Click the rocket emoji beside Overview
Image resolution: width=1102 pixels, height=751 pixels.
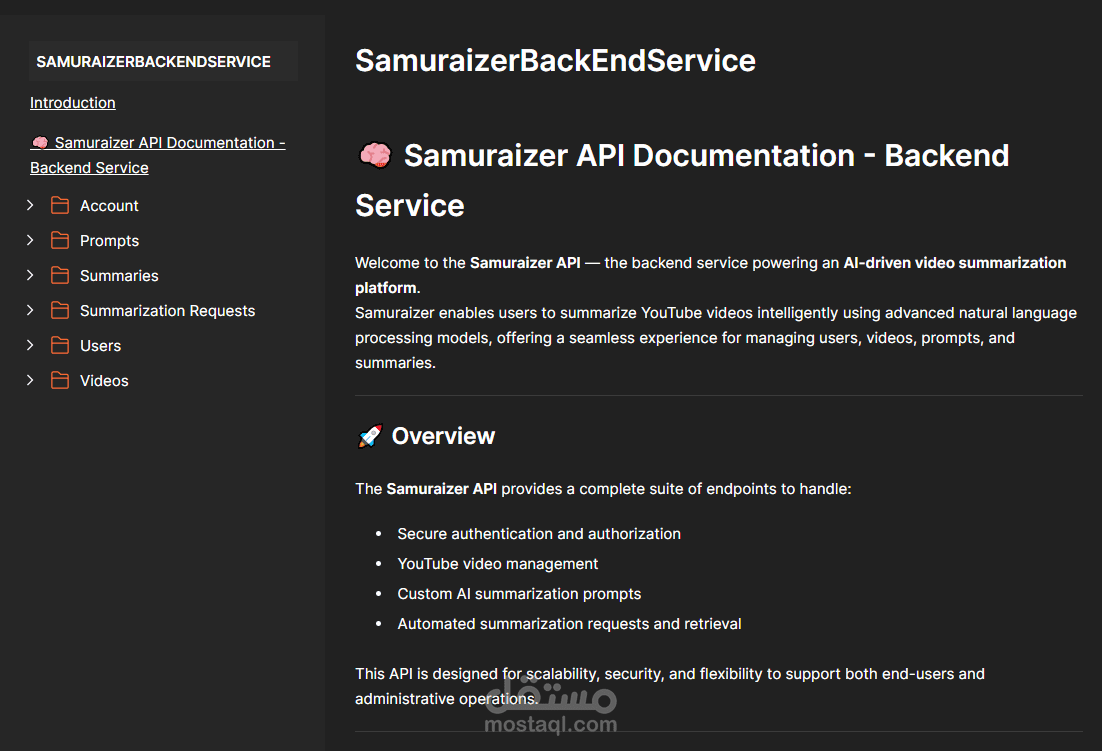pos(369,436)
